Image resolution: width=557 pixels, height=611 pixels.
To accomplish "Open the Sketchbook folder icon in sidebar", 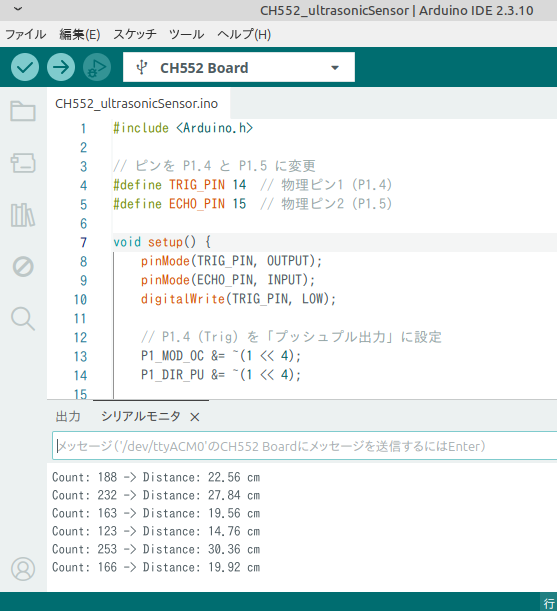I will (23, 111).
